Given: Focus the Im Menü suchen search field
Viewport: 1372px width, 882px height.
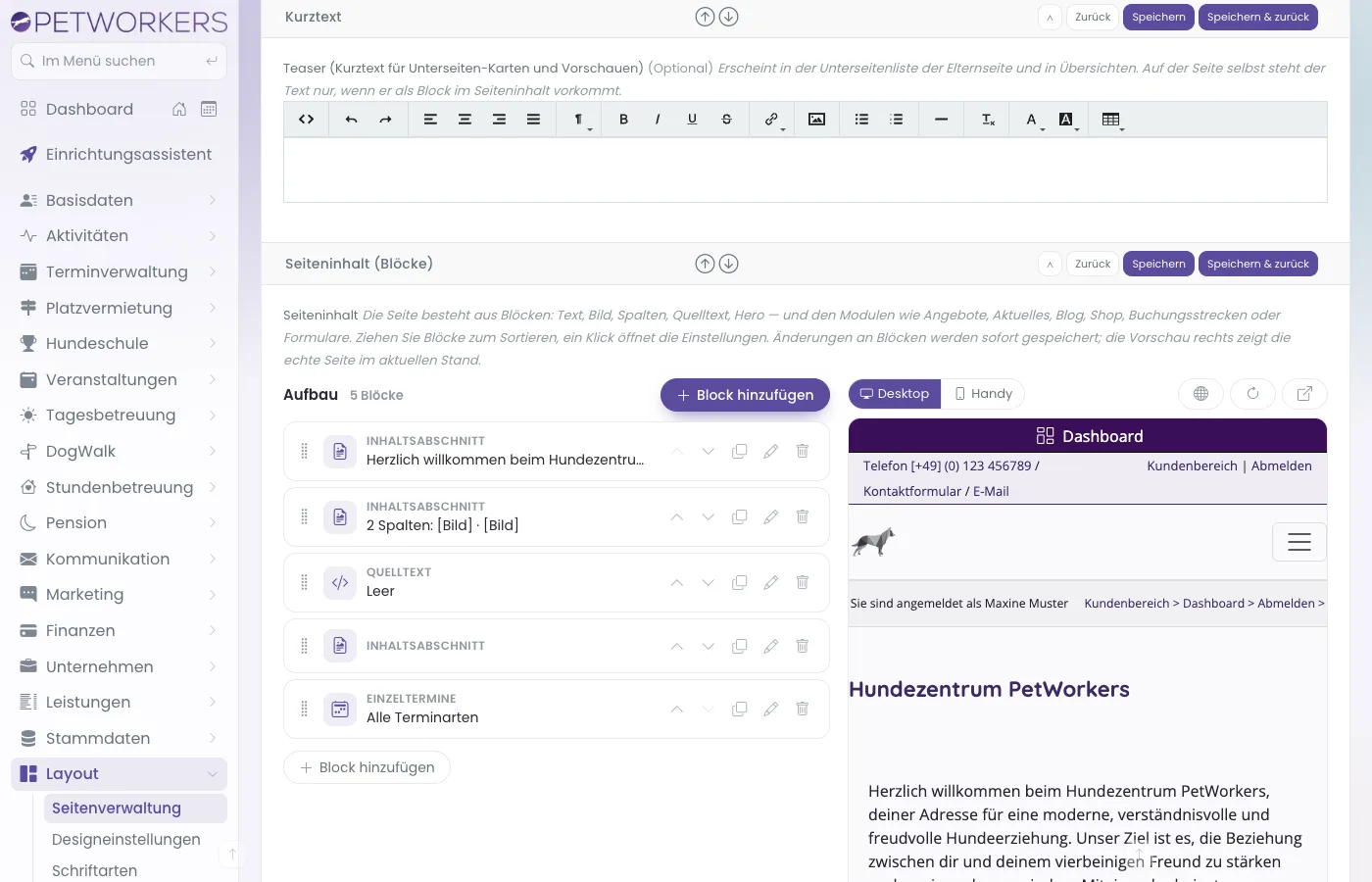Looking at the screenshot, I should 119,61.
